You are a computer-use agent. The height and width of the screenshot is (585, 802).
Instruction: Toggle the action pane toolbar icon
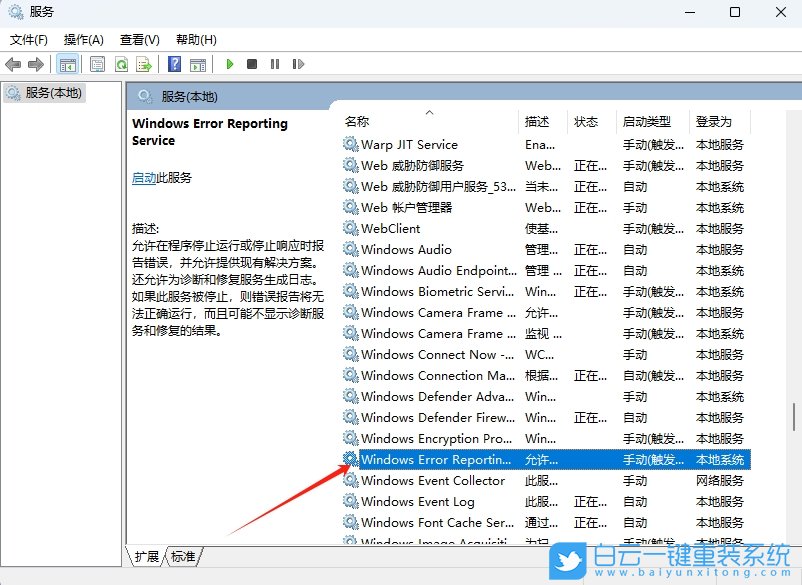click(x=197, y=63)
